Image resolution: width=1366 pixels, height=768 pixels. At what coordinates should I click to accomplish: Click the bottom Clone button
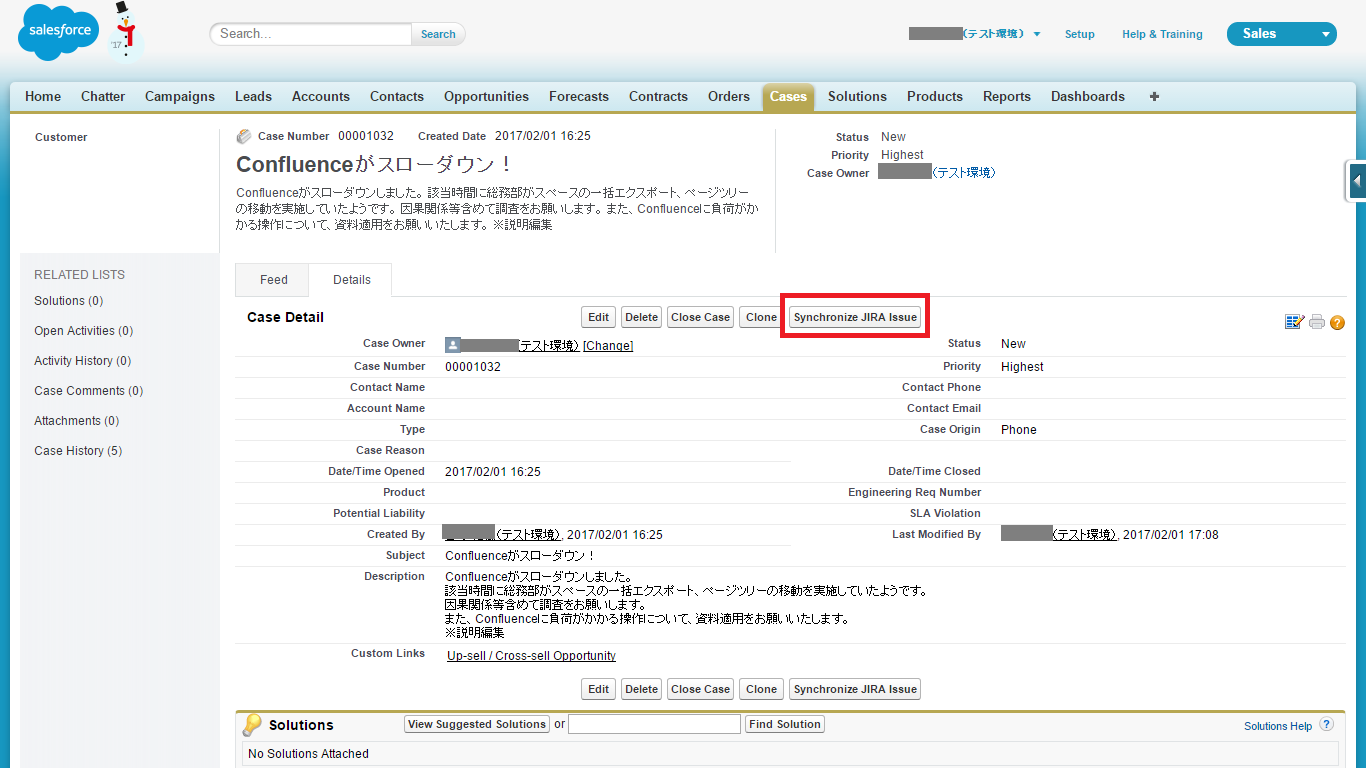[761, 689]
